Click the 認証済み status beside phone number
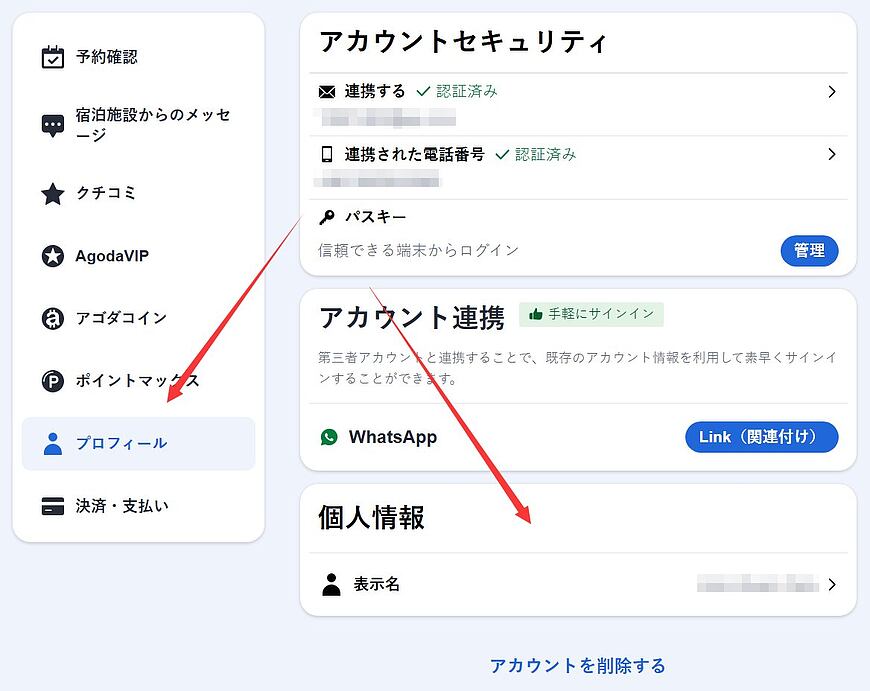 pyautogui.click(x=535, y=154)
